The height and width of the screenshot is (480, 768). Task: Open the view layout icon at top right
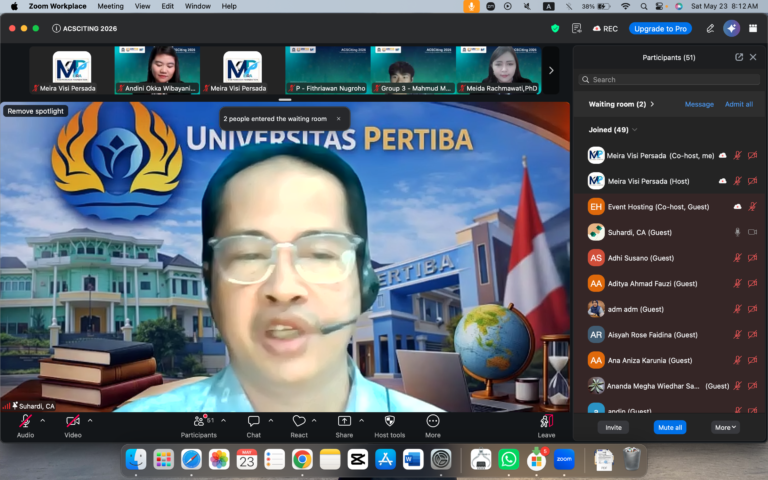click(753, 28)
